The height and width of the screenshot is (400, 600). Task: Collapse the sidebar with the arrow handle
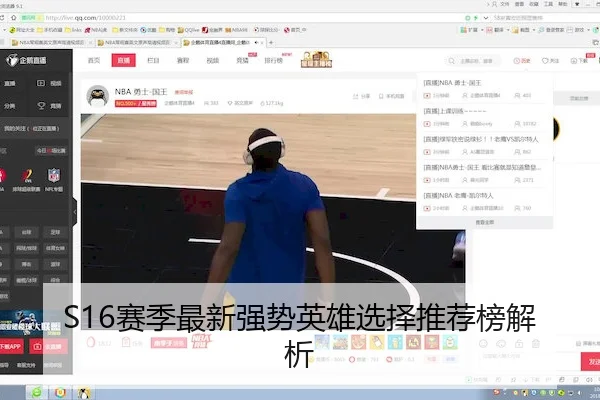click(x=75, y=212)
